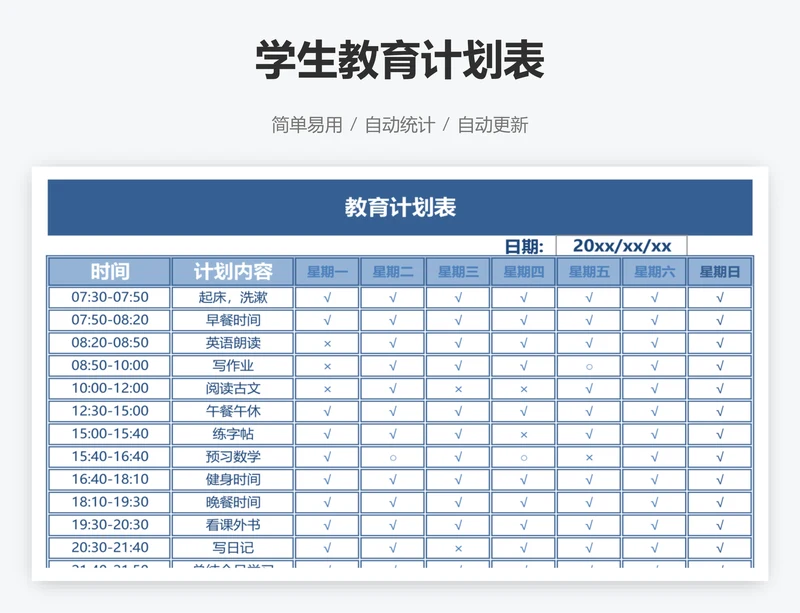The height and width of the screenshot is (613, 800).
Task: Select the 计划内容 column header
Action: coord(233,272)
